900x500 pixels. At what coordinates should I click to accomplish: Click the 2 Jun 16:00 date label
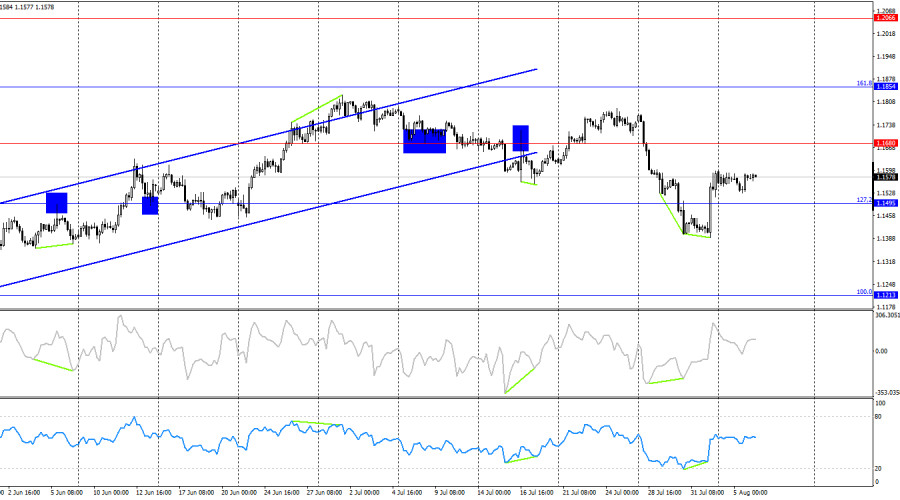click(24, 493)
